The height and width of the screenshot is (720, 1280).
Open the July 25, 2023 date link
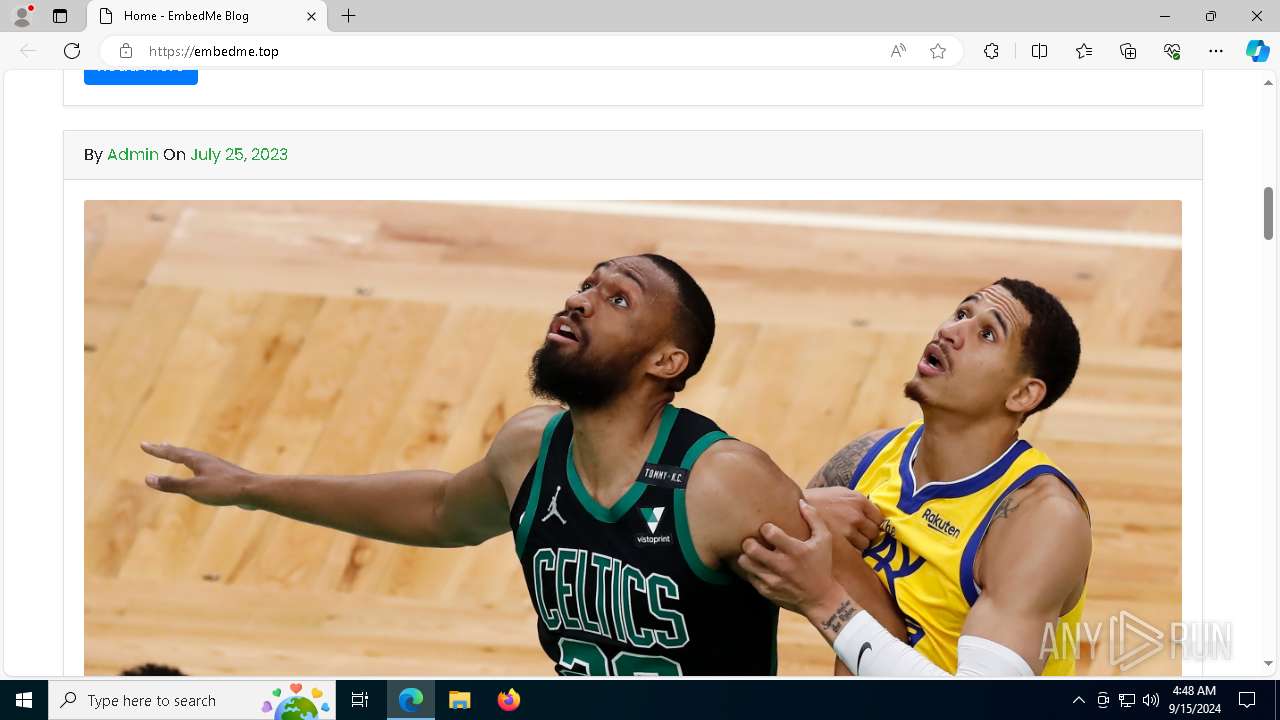point(239,154)
